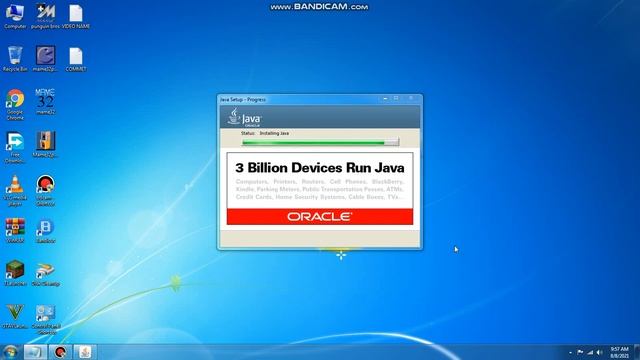Viewport: 640px width, 360px height.
Task: Open the taskbar clock showing 9:57 AM
Action: (619, 352)
